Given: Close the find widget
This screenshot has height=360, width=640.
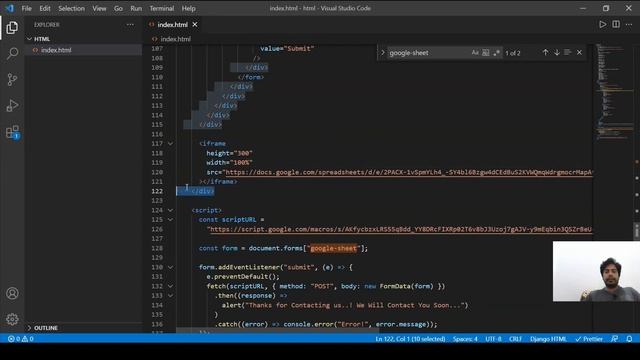Looking at the screenshot, I should pos(579,52).
